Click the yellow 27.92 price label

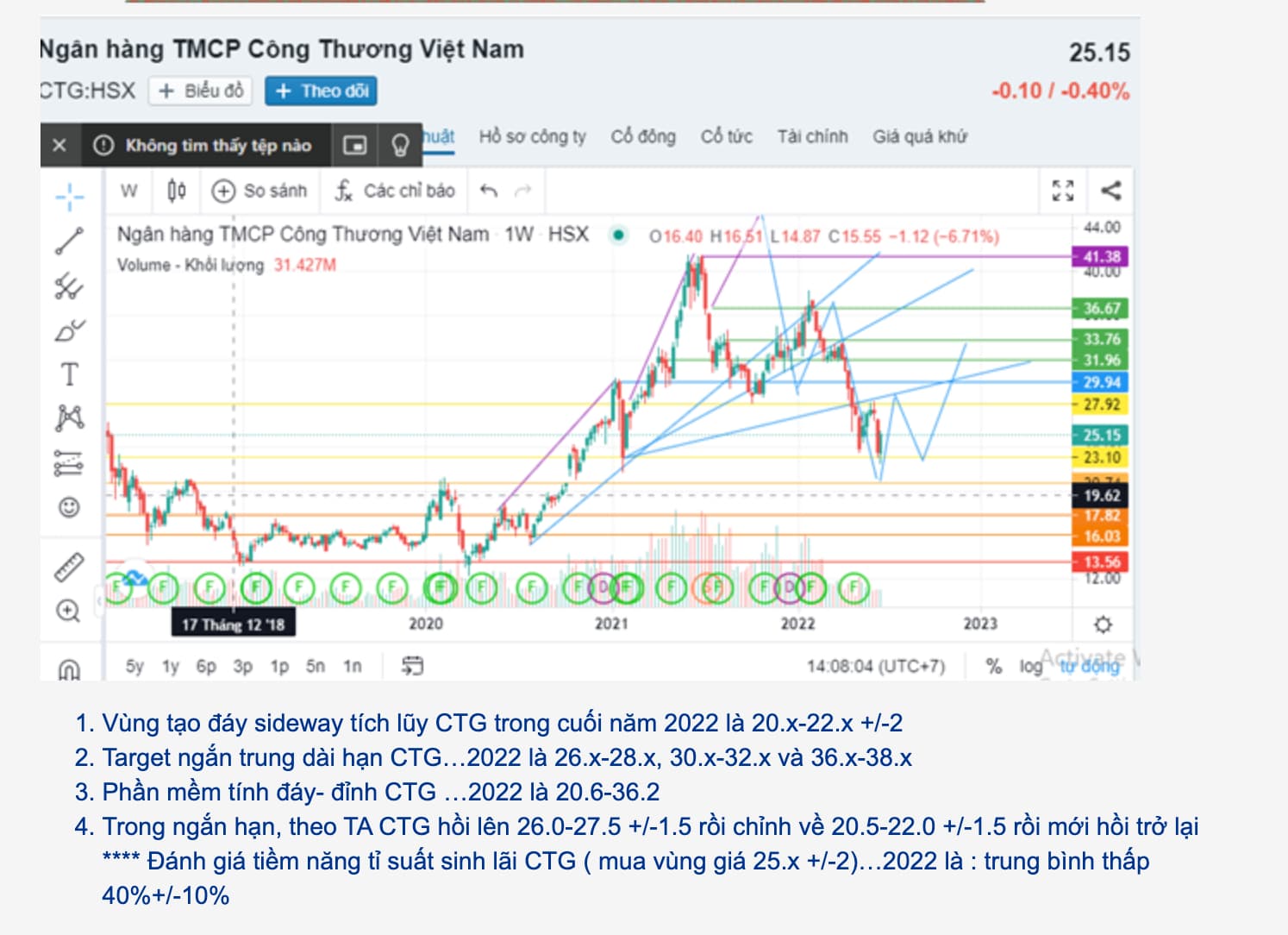[x=1101, y=405]
